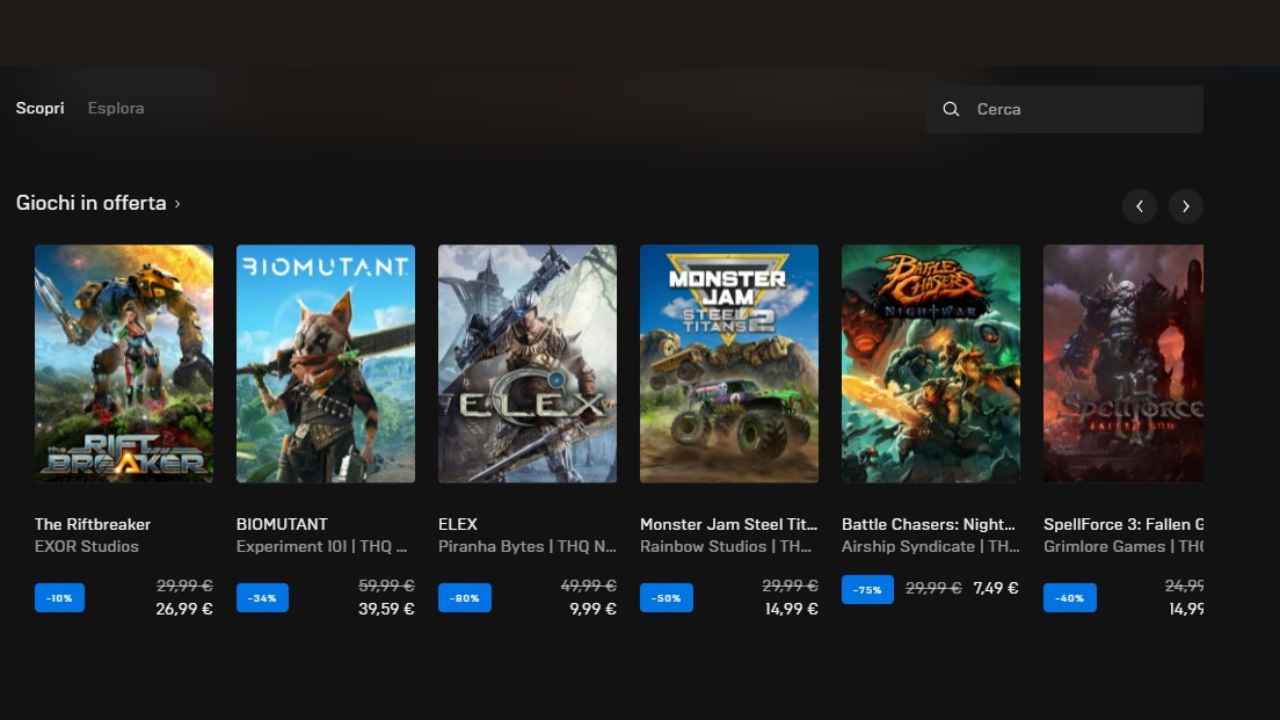
Task: Click the ELEX -80% discount badge
Action: click(x=464, y=598)
